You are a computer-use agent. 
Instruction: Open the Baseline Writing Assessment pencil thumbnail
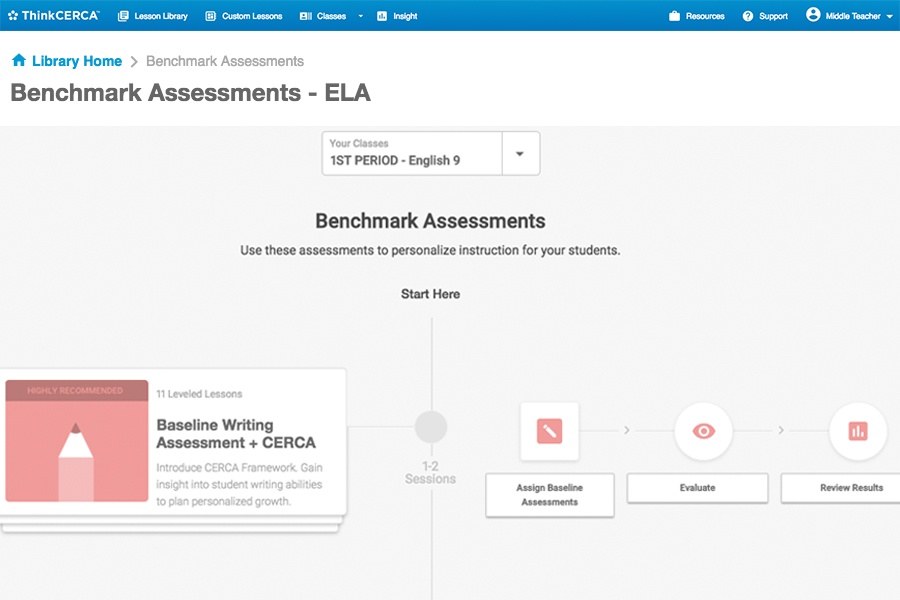click(77, 441)
